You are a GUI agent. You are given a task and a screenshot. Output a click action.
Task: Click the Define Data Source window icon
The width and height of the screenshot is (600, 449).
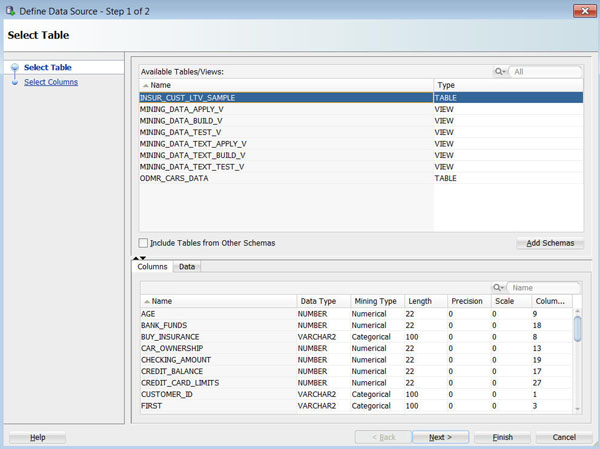tap(10, 11)
